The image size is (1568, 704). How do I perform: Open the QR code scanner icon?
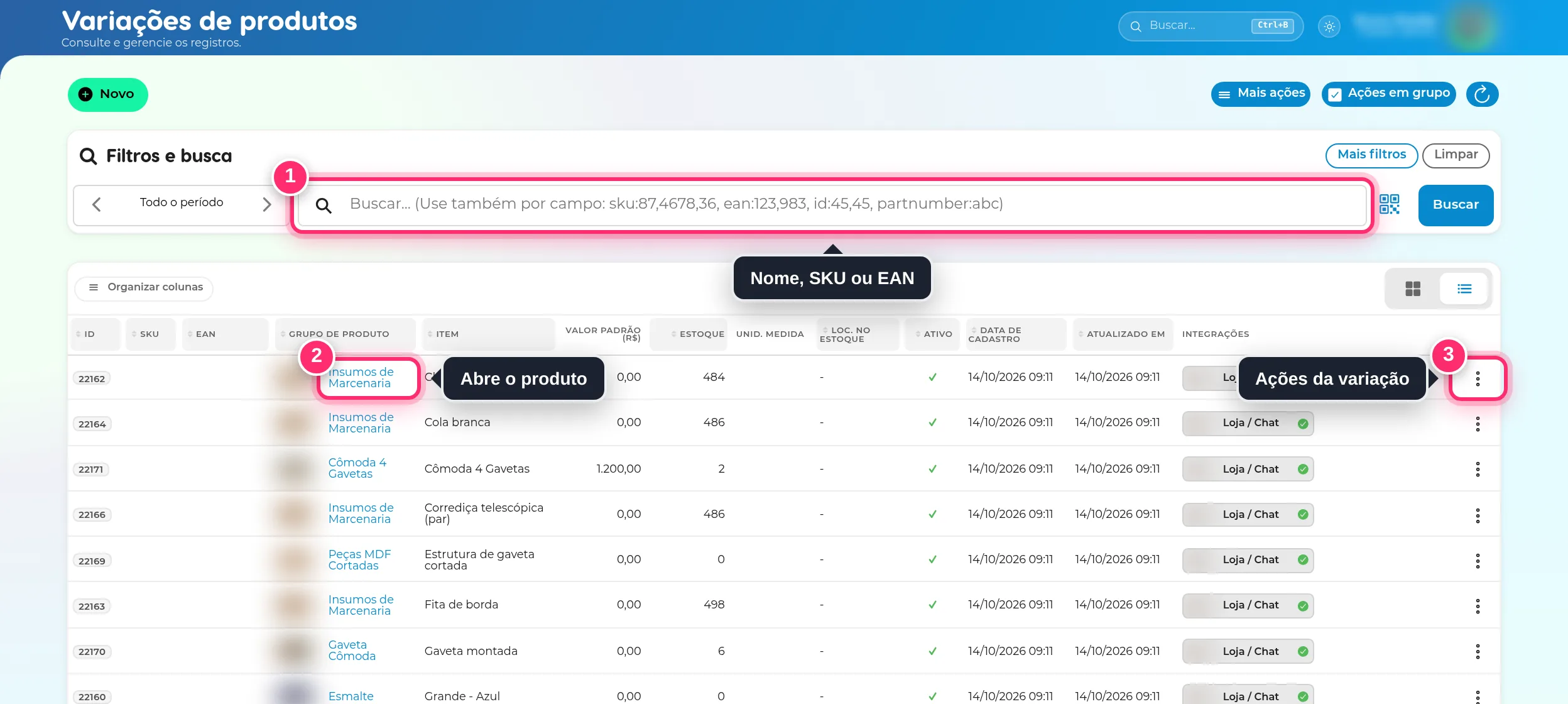coord(1390,204)
